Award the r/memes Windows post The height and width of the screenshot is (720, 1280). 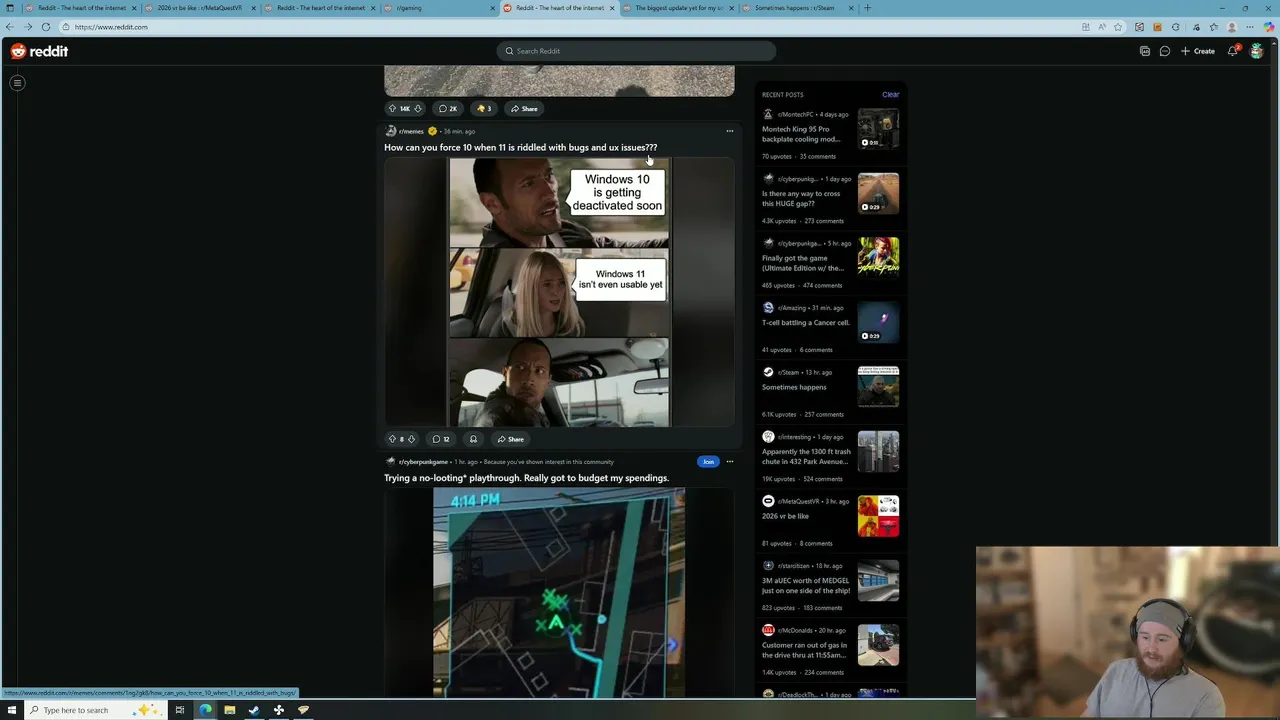pos(473,439)
